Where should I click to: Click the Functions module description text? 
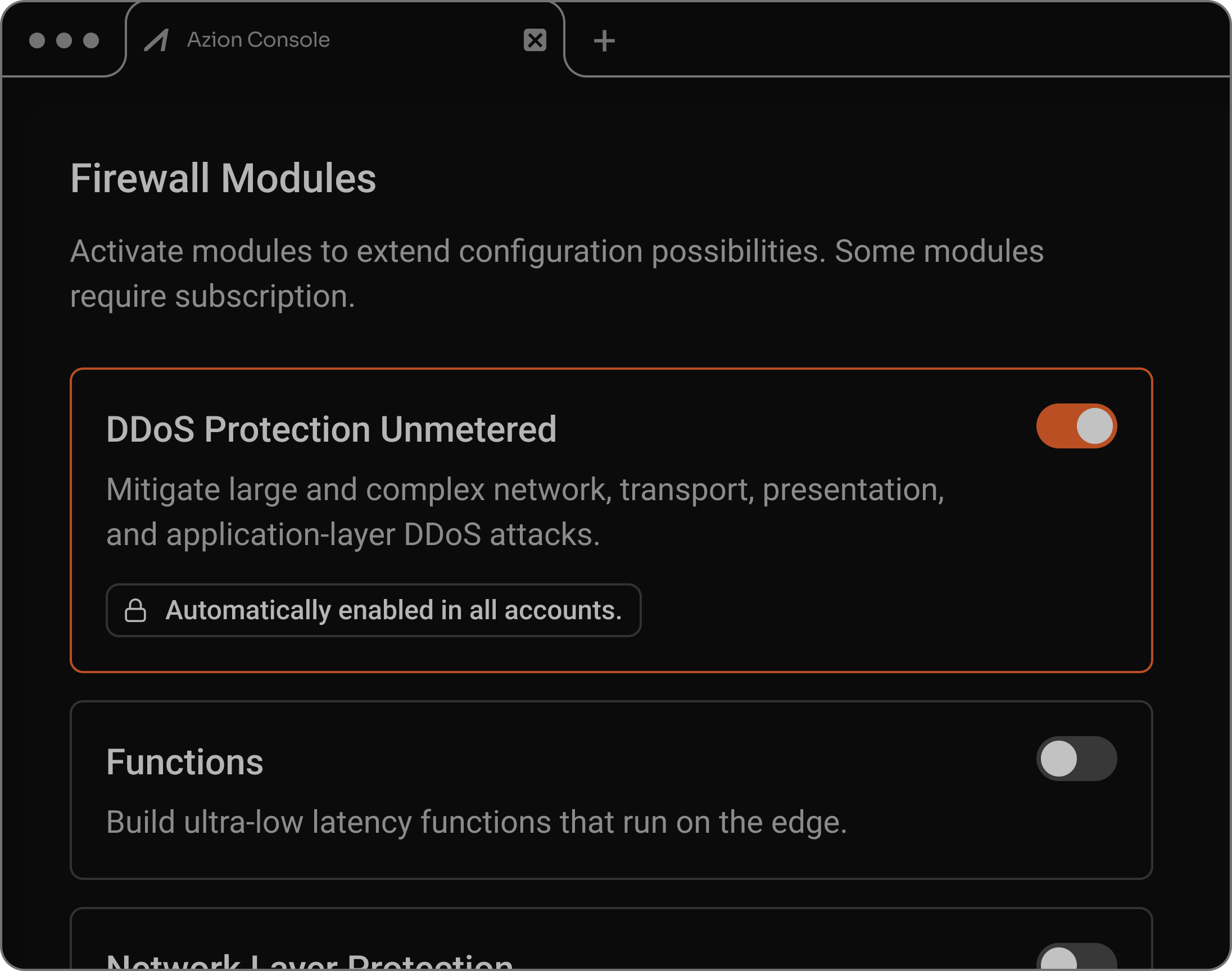(x=476, y=820)
